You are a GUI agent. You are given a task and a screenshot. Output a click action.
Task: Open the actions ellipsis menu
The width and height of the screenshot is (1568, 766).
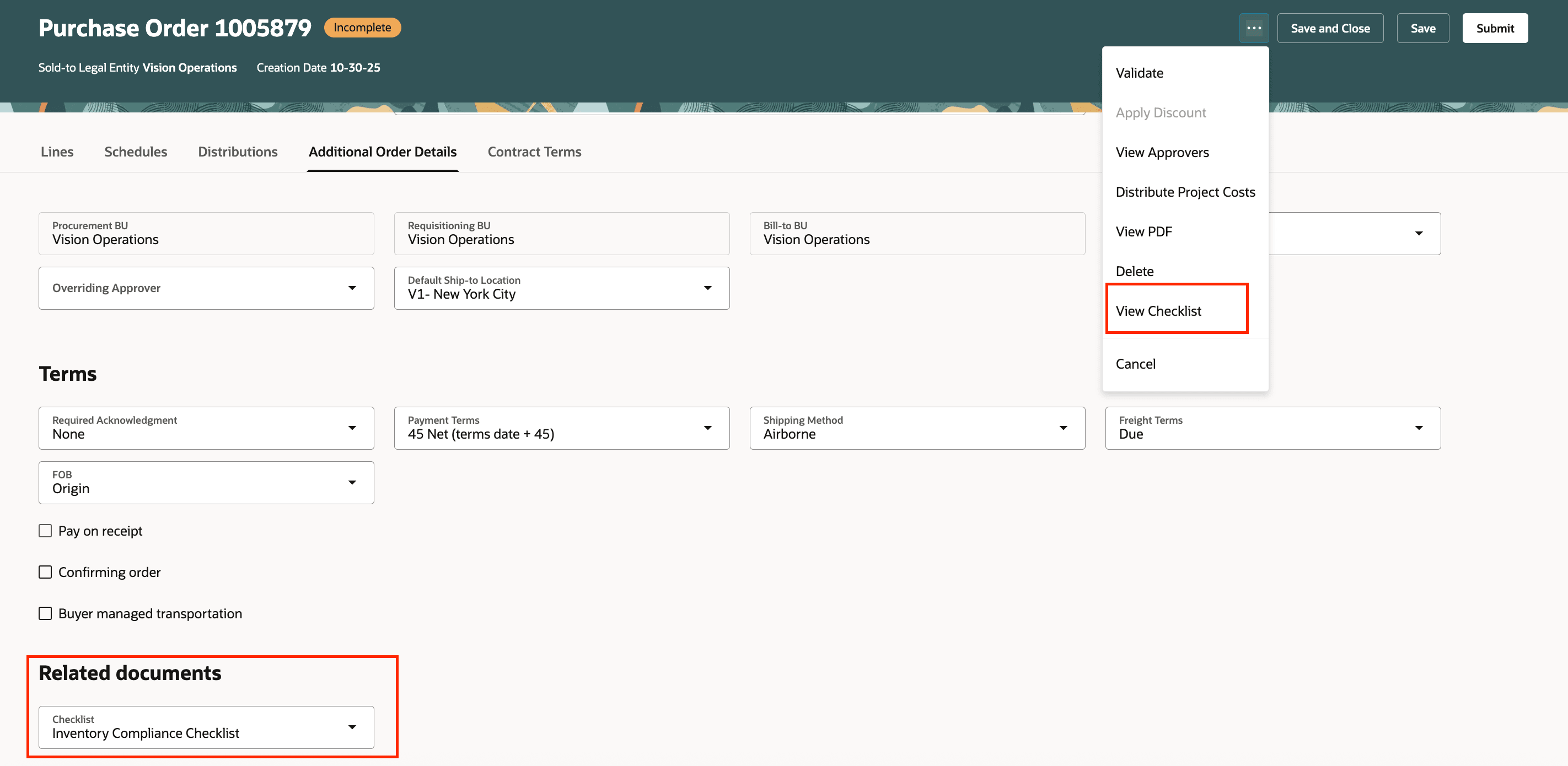point(1254,28)
